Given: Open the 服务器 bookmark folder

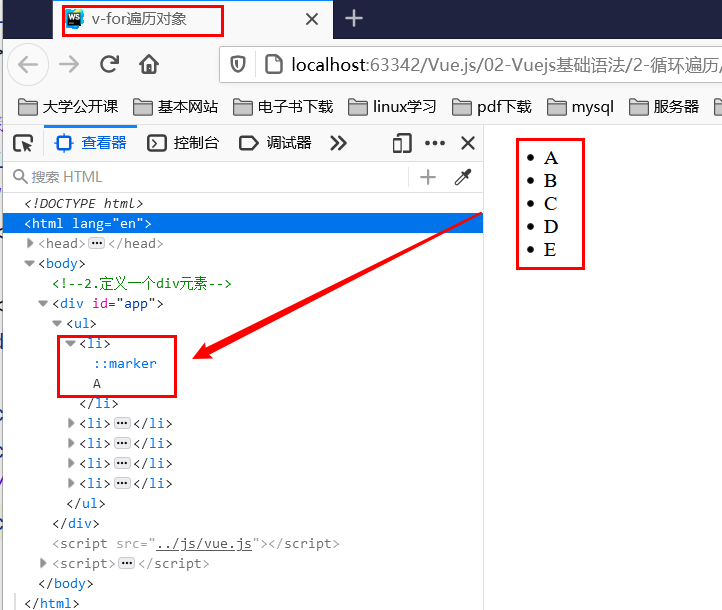Looking at the screenshot, I should (664, 107).
